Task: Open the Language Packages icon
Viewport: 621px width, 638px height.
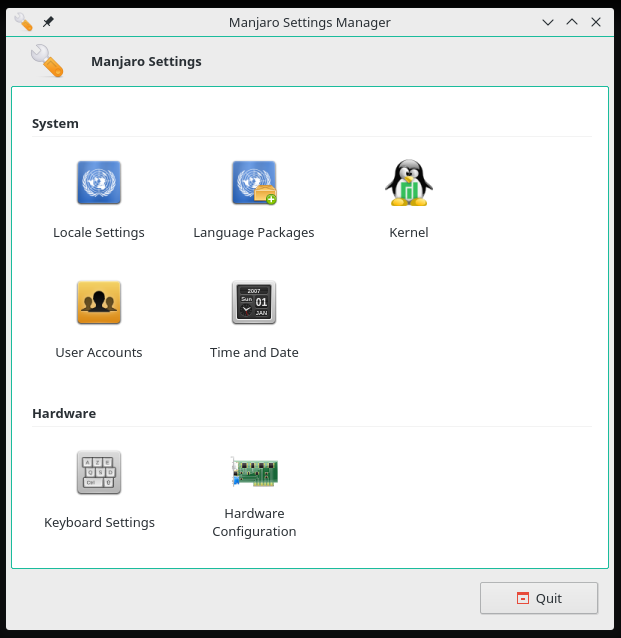Action: coord(254,182)
